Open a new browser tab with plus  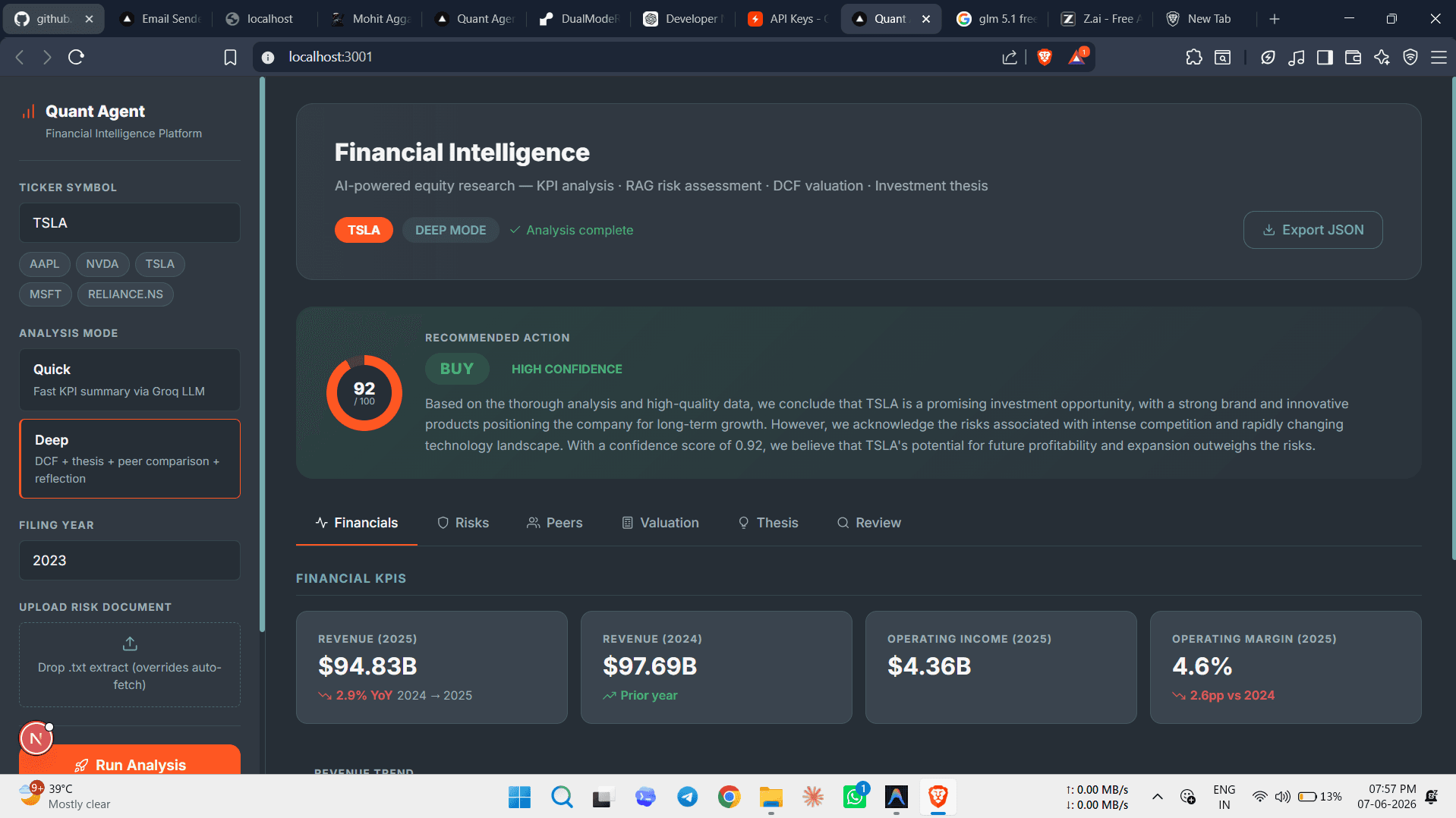point(1275,19)
